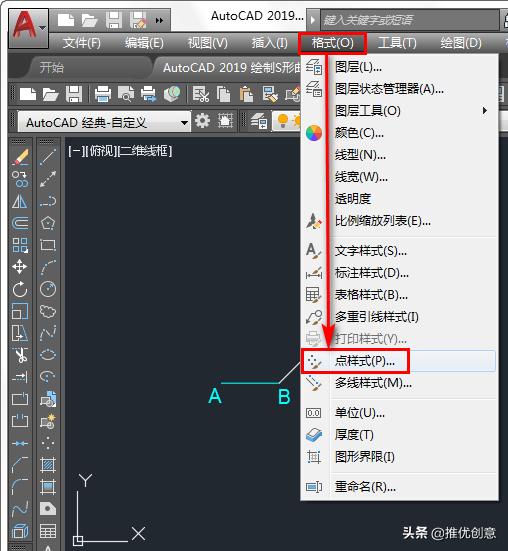Open Workspace Settings gear icon

(x=202, y=121)
